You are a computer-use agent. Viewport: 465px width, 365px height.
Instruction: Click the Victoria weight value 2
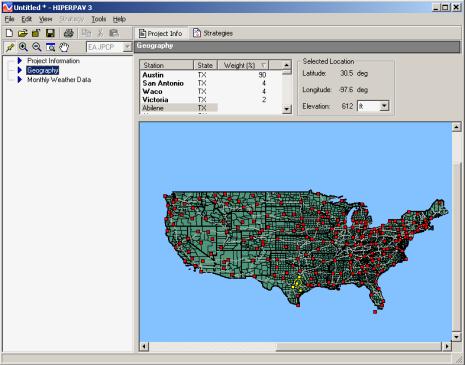coord(264,100)
